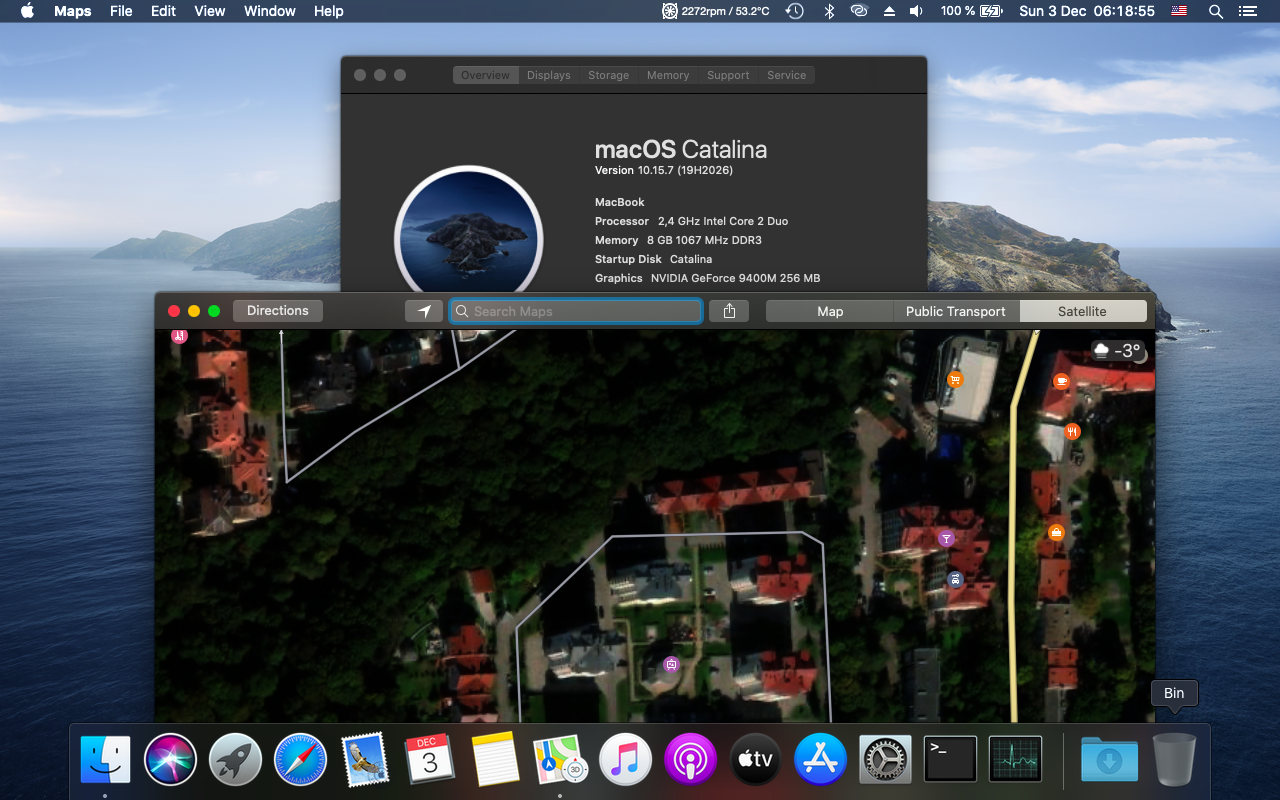The image size is (1280, 800).
Task: Open Apple TV app in Dock
Action: pos(755,760)
